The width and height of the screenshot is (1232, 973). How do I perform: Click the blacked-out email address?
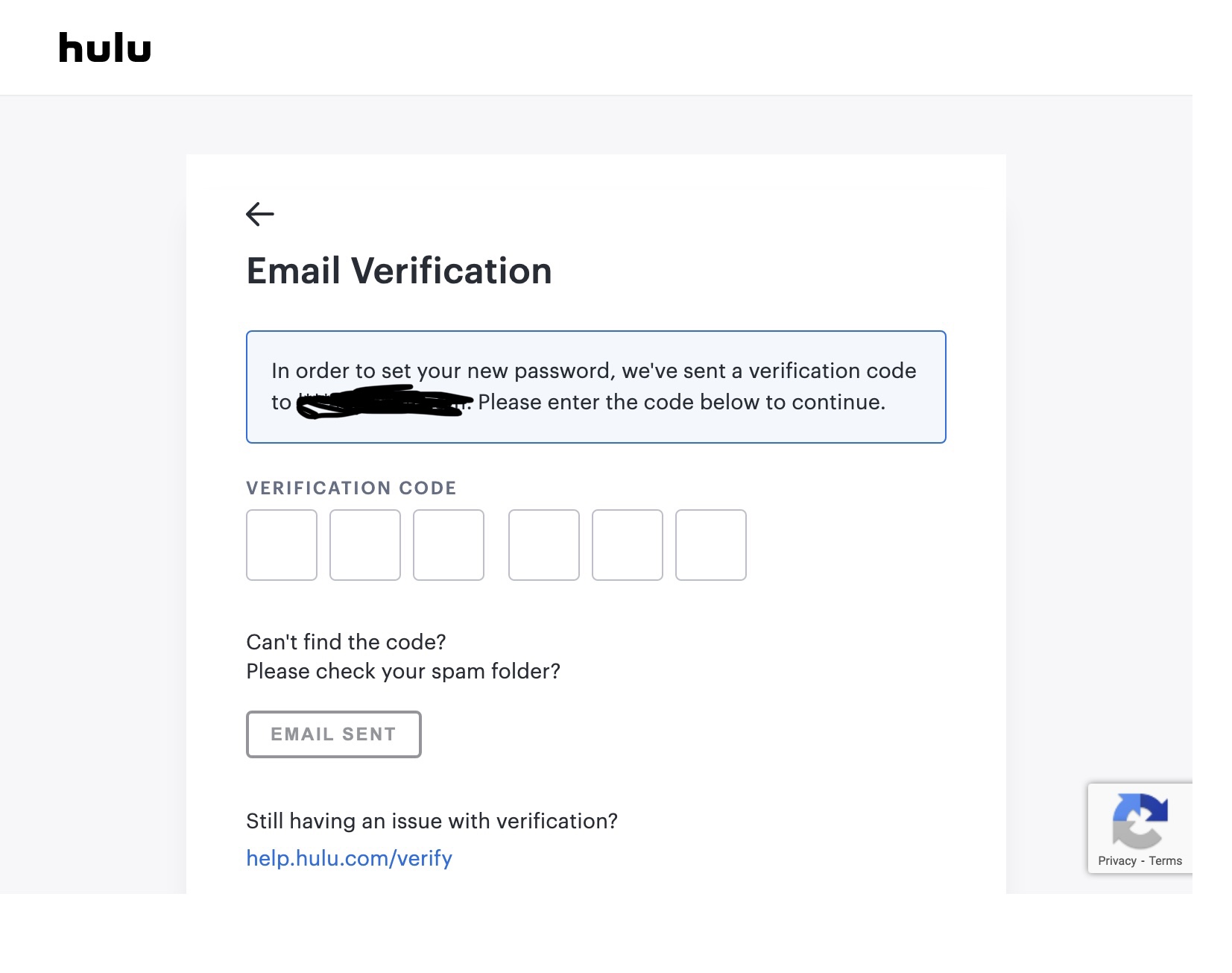(x=384, y=403)
